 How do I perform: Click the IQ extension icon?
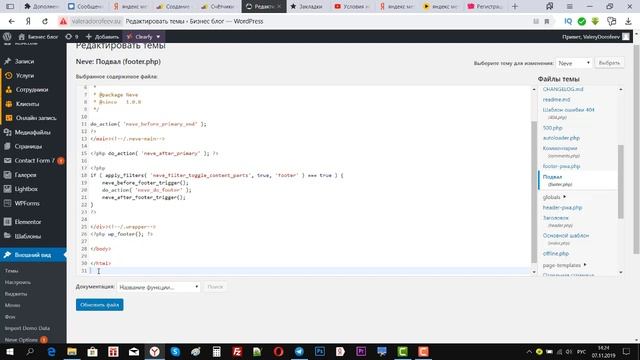click(568, 21)
